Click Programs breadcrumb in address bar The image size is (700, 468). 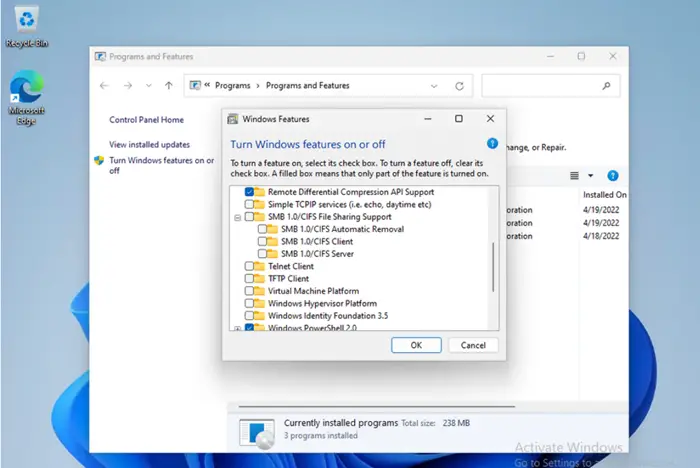(233, 85)
